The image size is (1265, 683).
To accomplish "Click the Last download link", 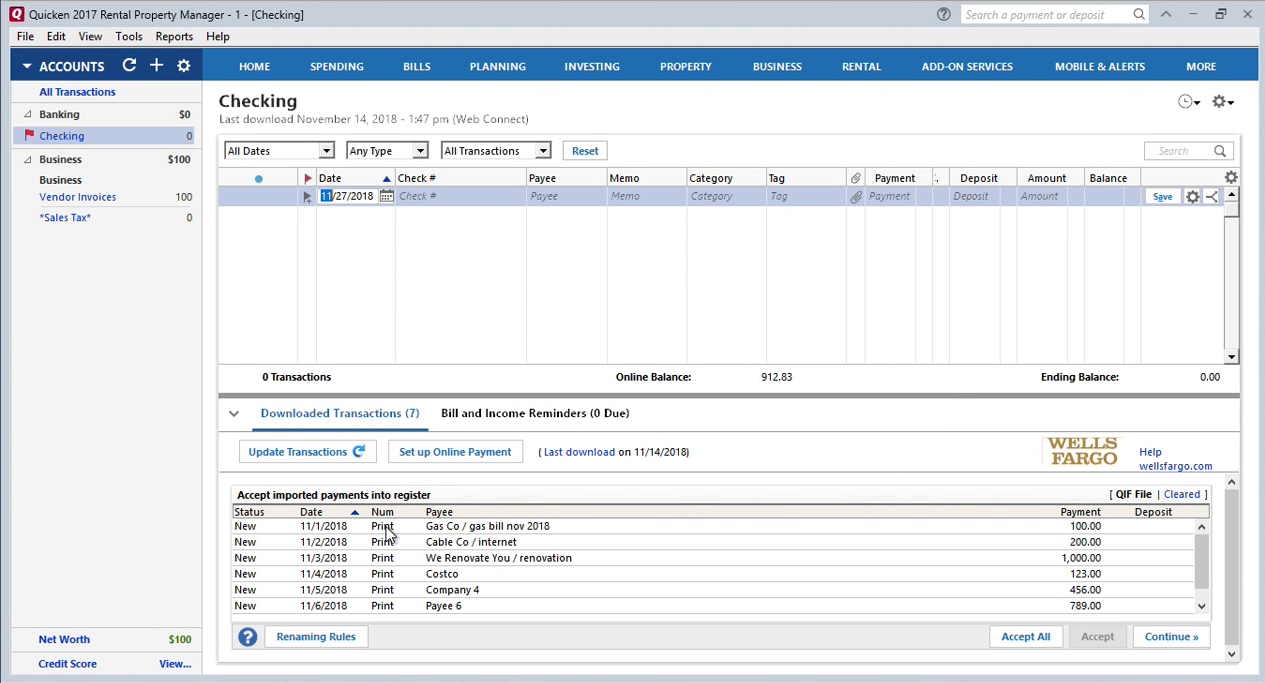I will [x=579, y=452].
